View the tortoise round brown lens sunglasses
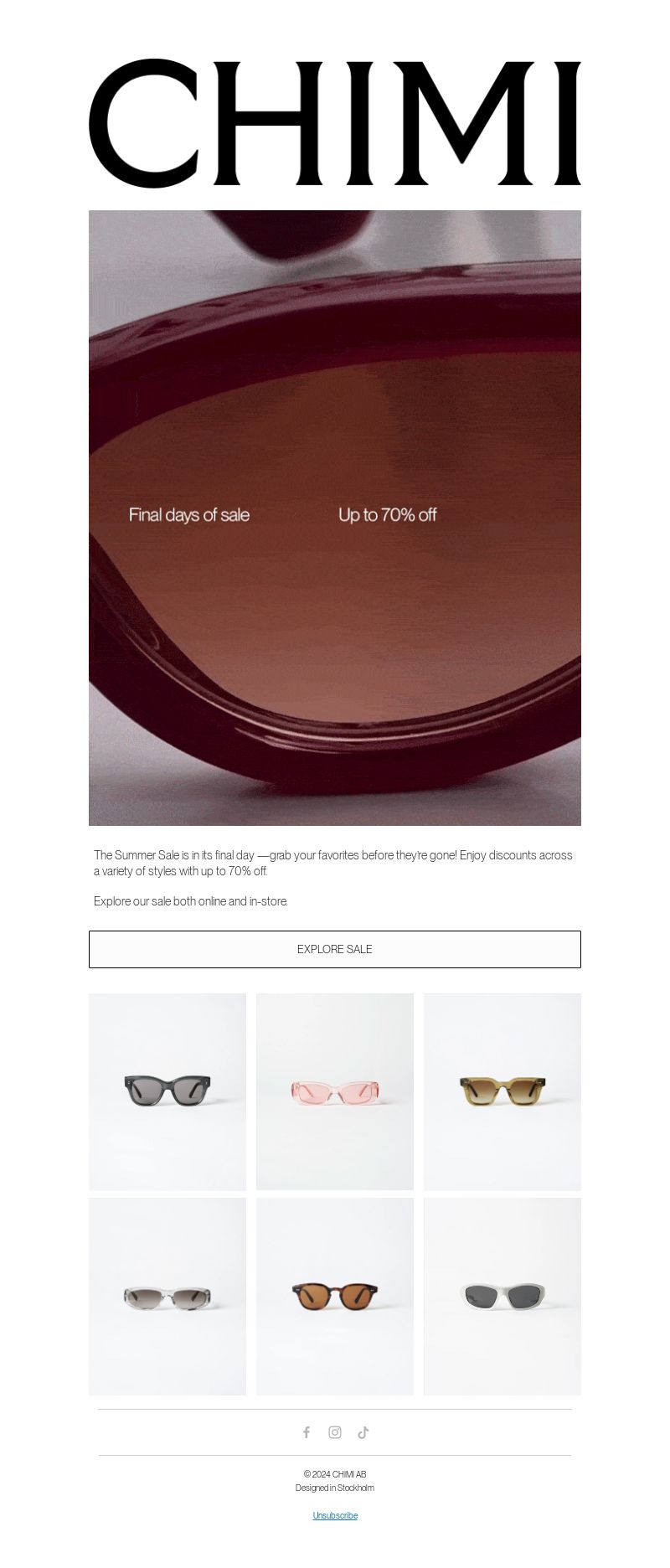 [335, 1297]
